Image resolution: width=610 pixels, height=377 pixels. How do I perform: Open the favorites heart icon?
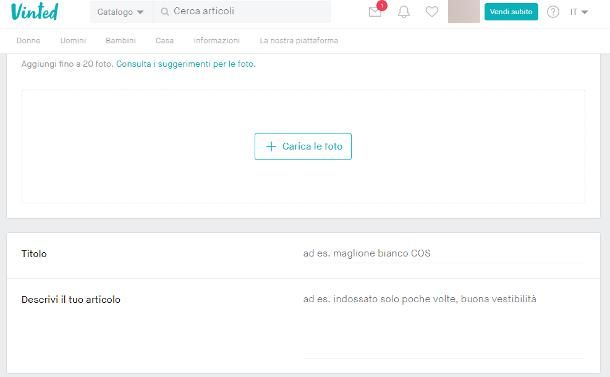click(432, 12)
